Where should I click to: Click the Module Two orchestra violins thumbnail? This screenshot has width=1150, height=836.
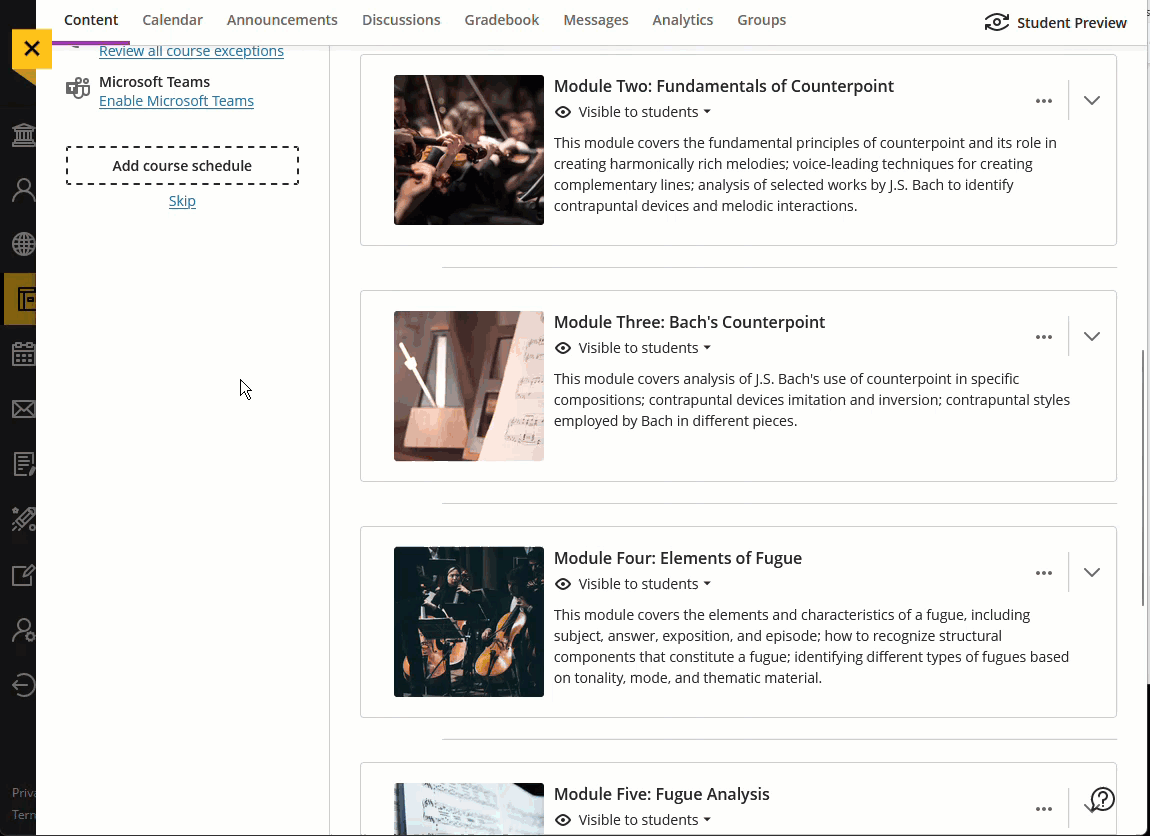pyautogui.click(x=469, y=150)
